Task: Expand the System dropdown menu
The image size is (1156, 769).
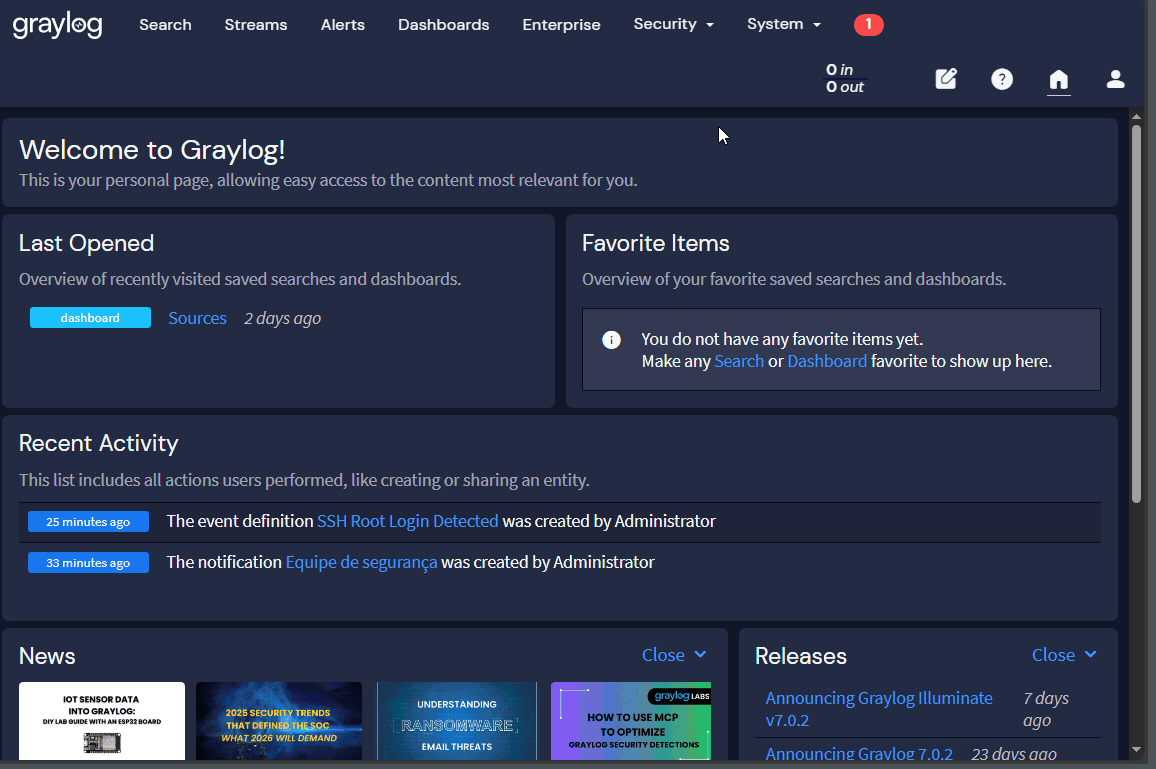Action: tap(783, 25)
